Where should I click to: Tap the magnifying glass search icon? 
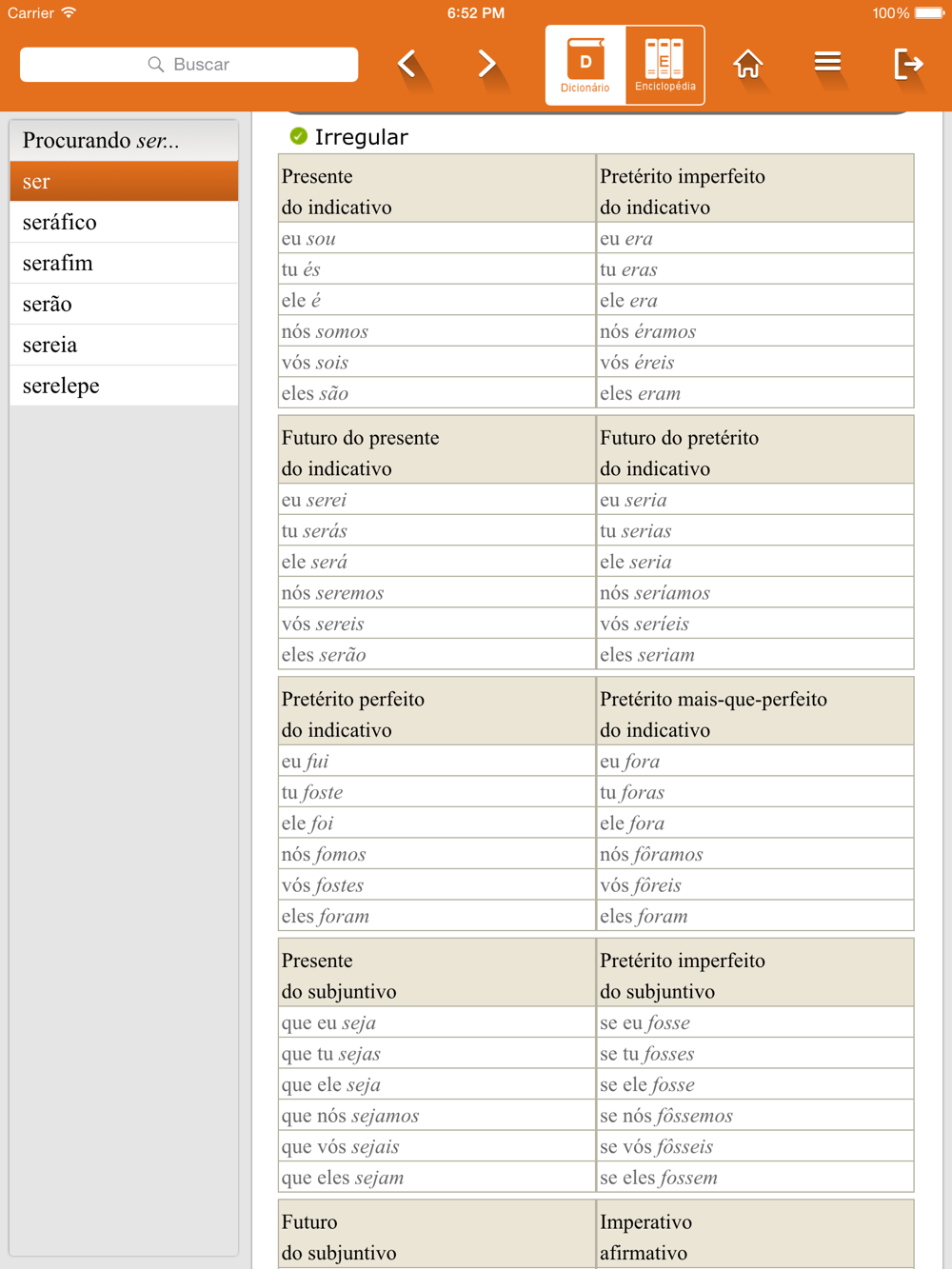(156, 65)
